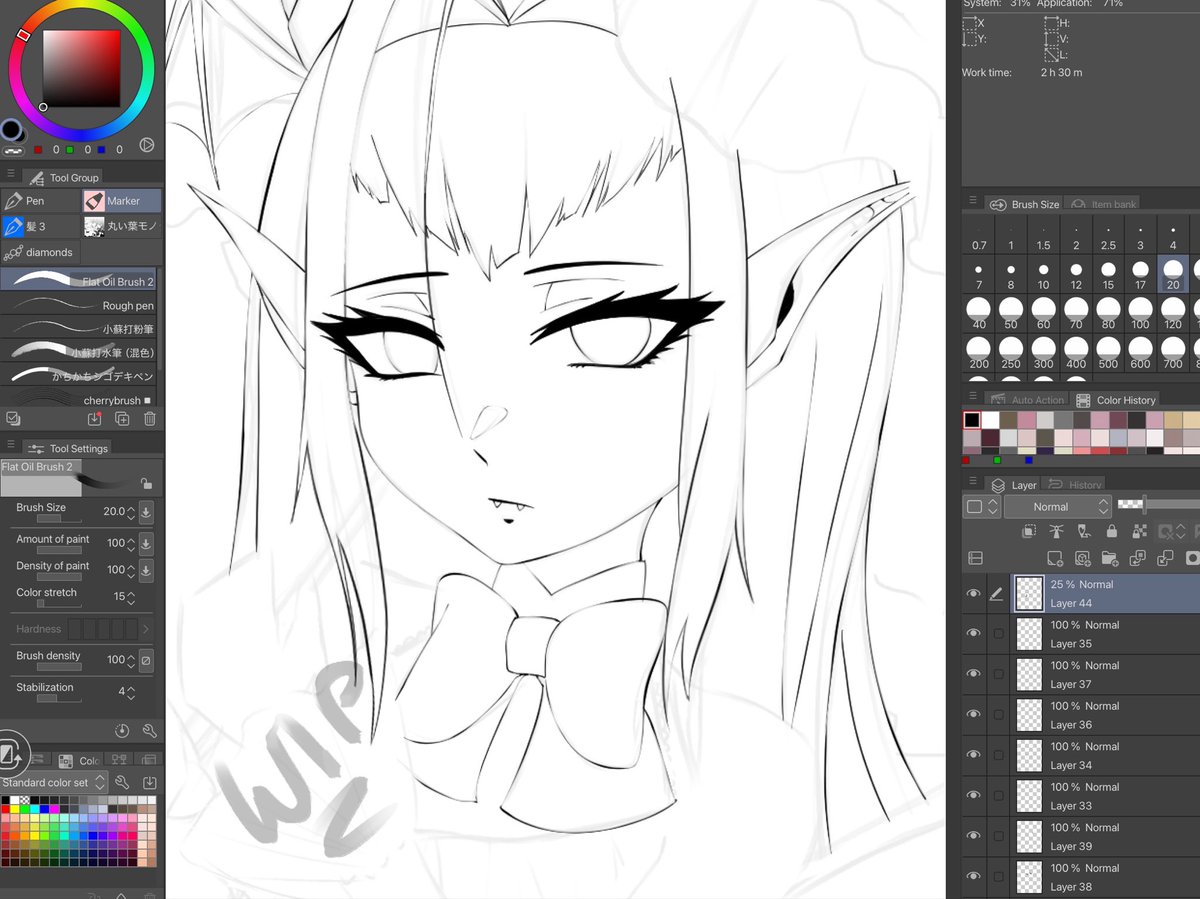Select the Marker sub tool group
Image resolution: width=1200 pixels, height=899 pixels.
[121, 201]
